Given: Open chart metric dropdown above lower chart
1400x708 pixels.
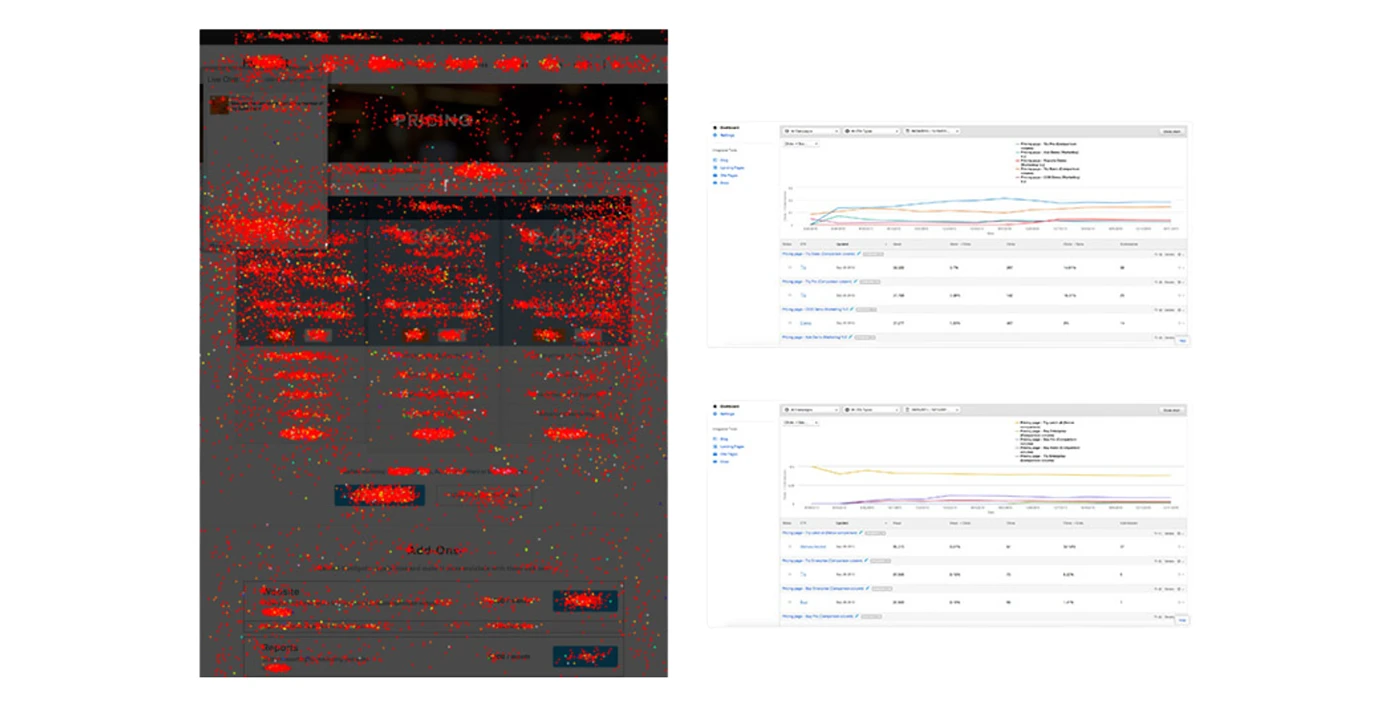Looking at the screenshot, I should pyautogui.click(x=801, y=423).
